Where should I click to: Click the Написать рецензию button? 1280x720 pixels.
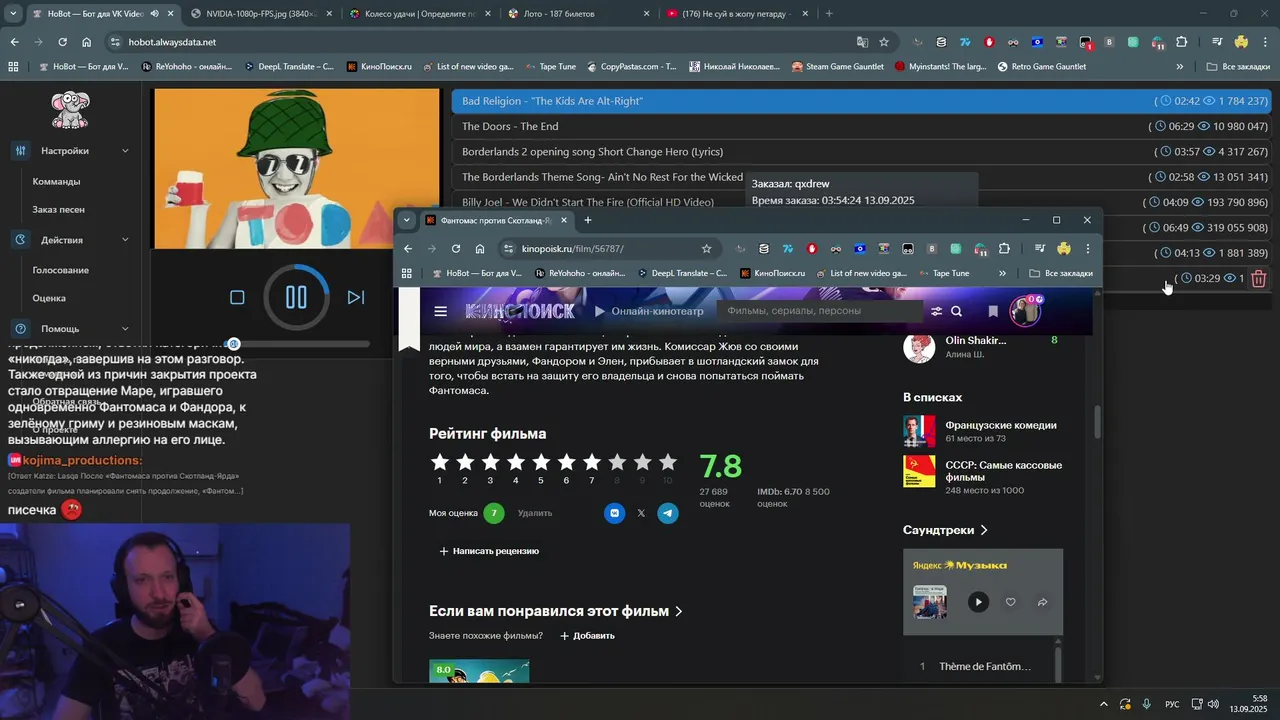[x=489, y=551]
